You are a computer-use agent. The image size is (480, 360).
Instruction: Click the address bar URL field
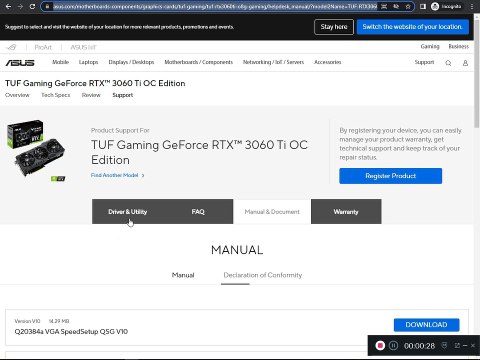pyautogui.click(x=215, y=6)
